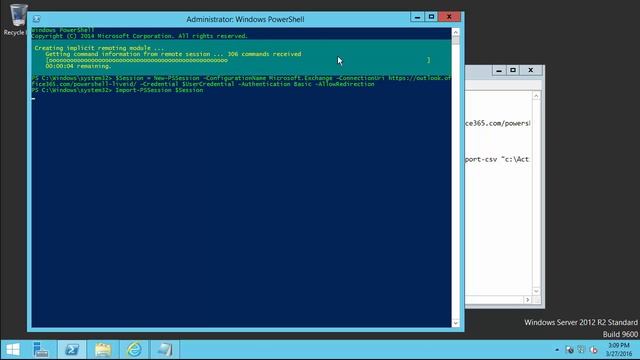Click the progress bar in PowerShell window
The width and height of the screenshot is (640, 360).
[x=238, y=60]
